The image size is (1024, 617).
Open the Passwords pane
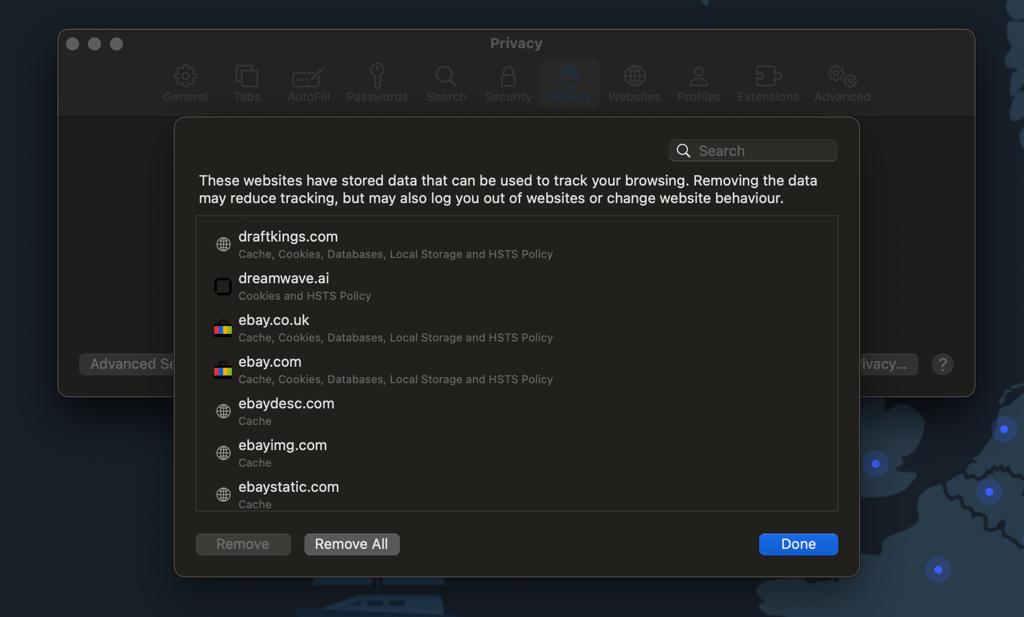coord(377,84)
